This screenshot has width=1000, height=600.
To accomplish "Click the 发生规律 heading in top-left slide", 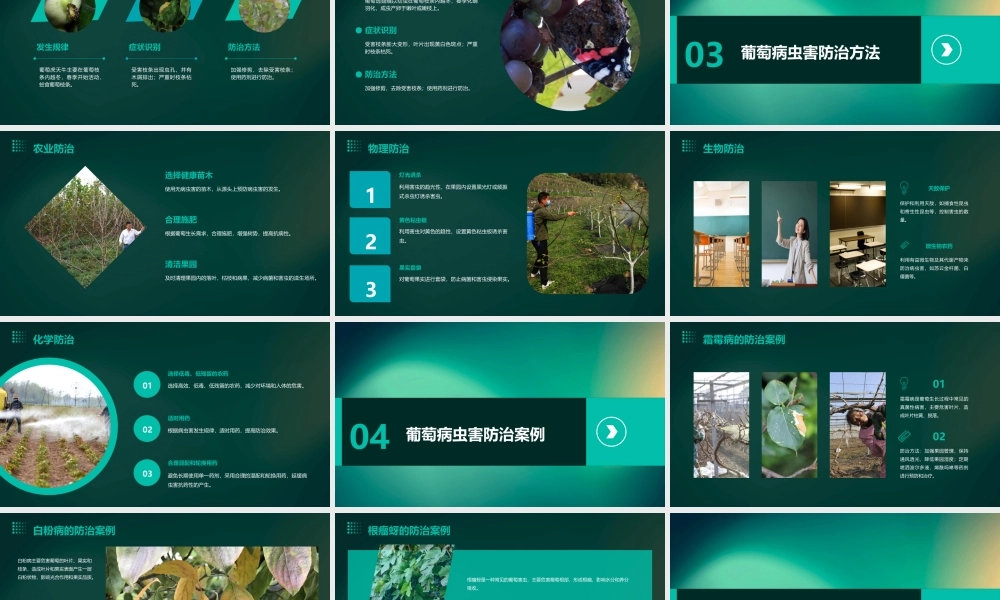I will [52, 47].
